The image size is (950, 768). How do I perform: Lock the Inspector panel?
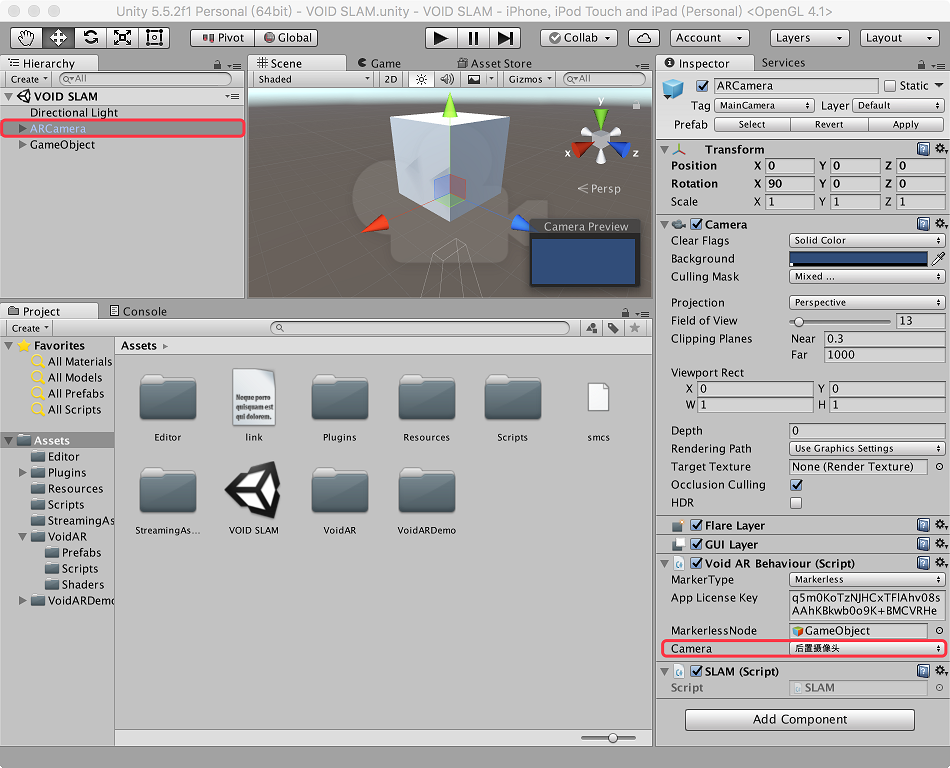point(921,64)
